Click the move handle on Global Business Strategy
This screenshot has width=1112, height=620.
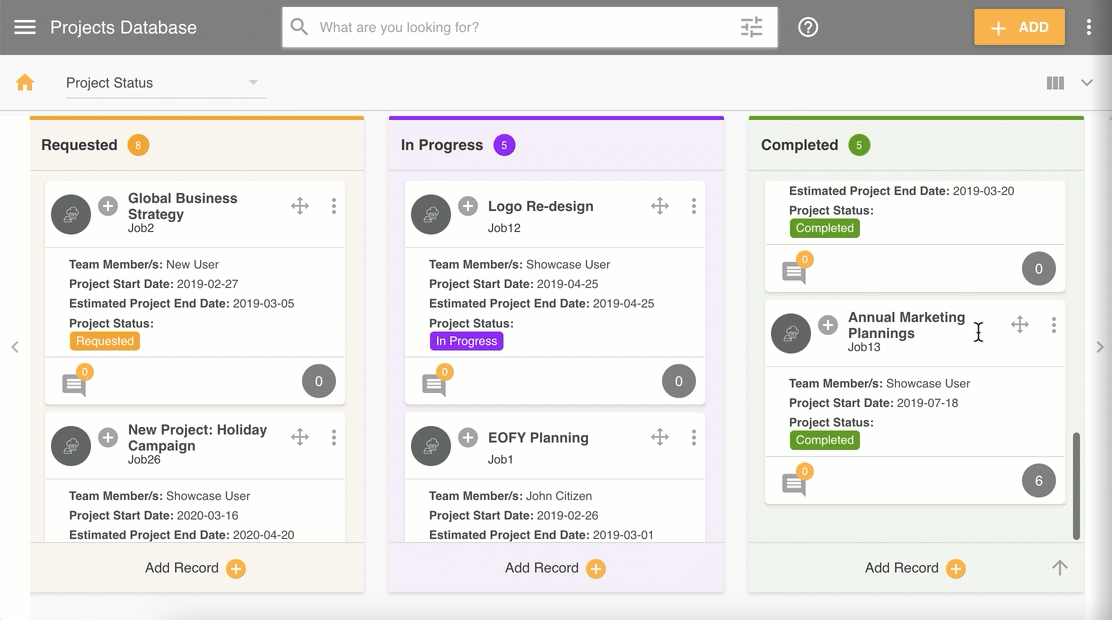click(x=300, y=206)
